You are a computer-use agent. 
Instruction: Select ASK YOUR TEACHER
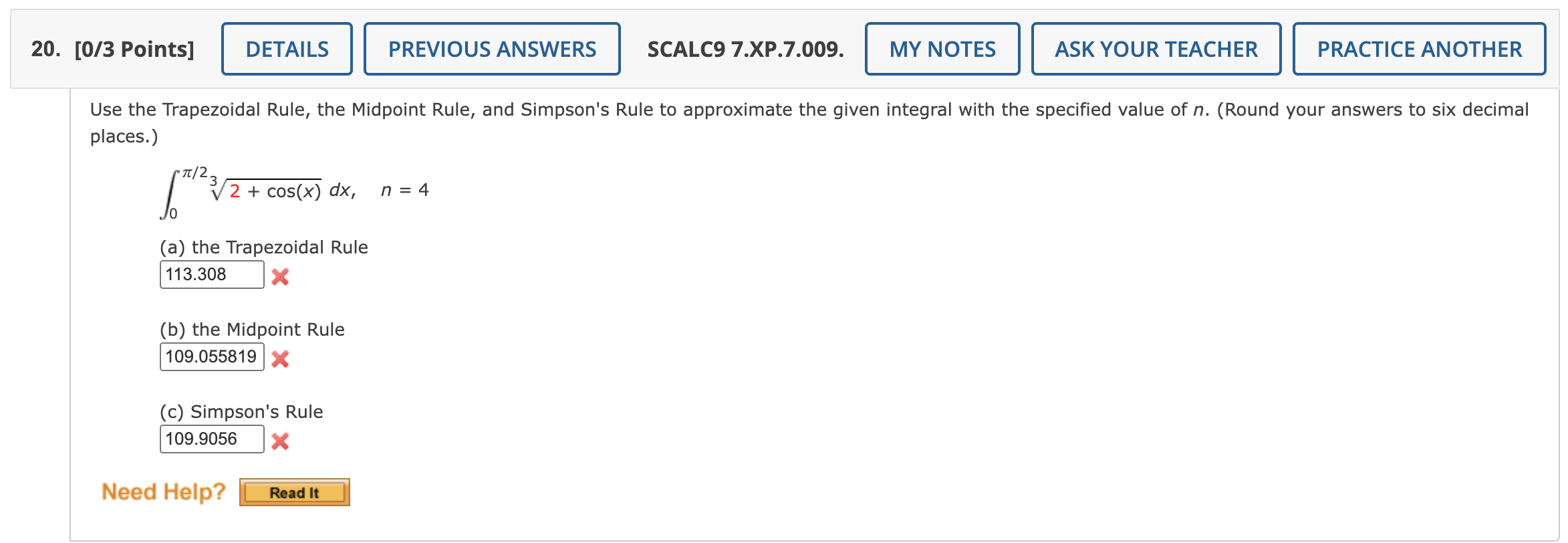pyautogui.click(x=1156, y=48)
